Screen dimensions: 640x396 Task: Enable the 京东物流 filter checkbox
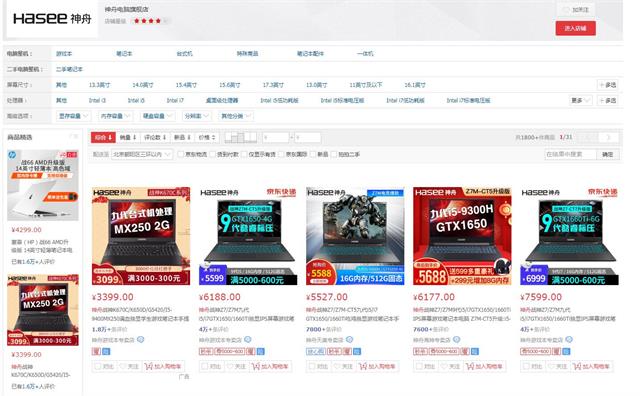click(180, 154)
